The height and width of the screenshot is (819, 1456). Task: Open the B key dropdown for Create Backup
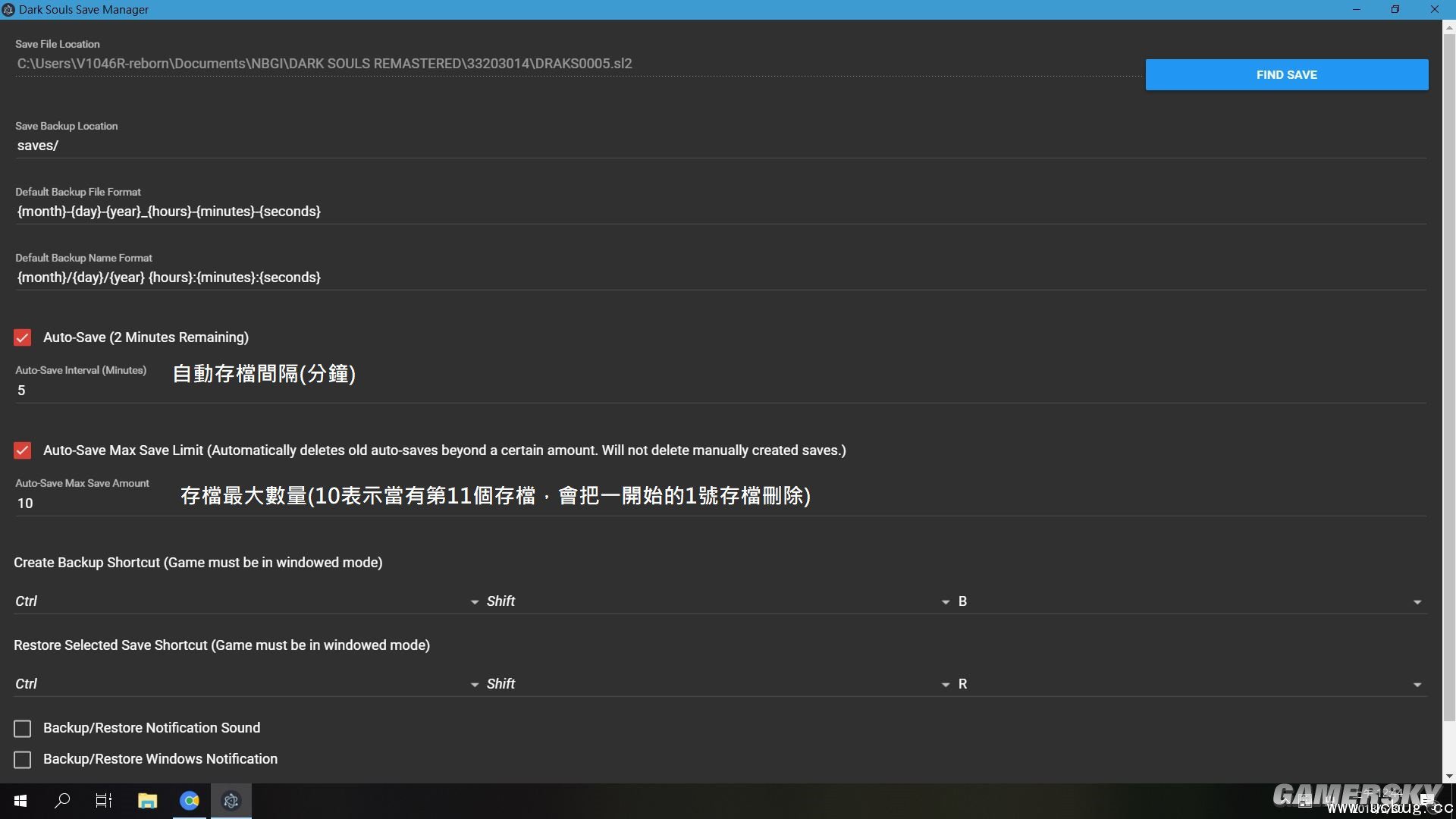(1191, 601)
